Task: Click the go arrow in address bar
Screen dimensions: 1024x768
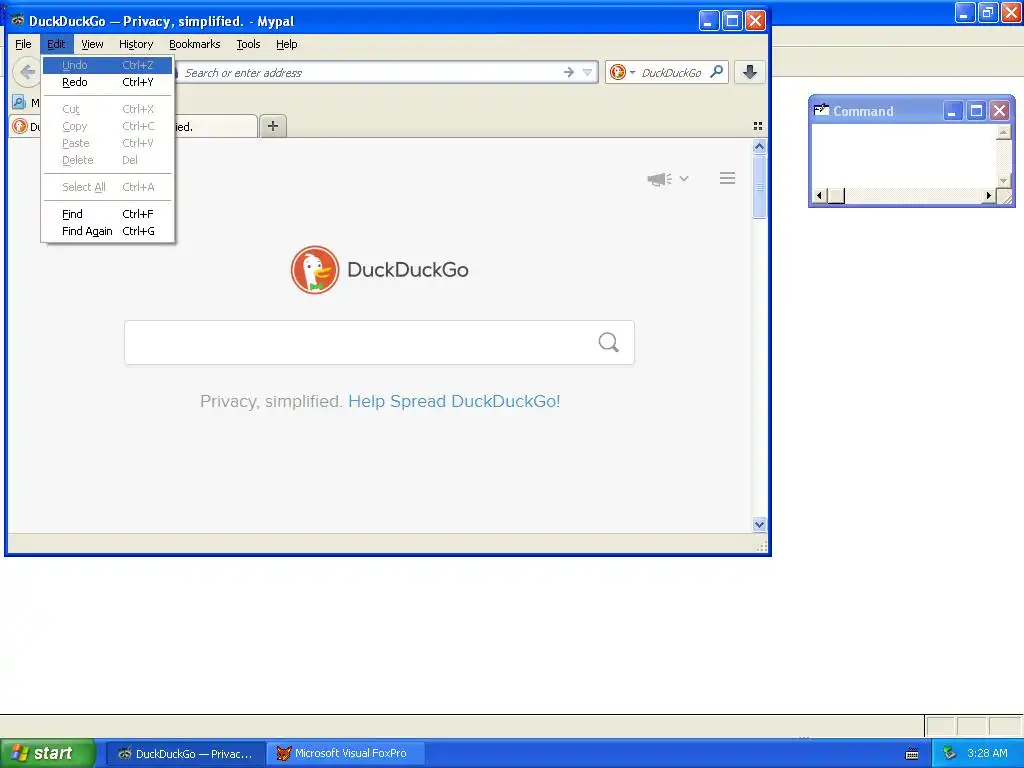Action: tap(569, 72)
